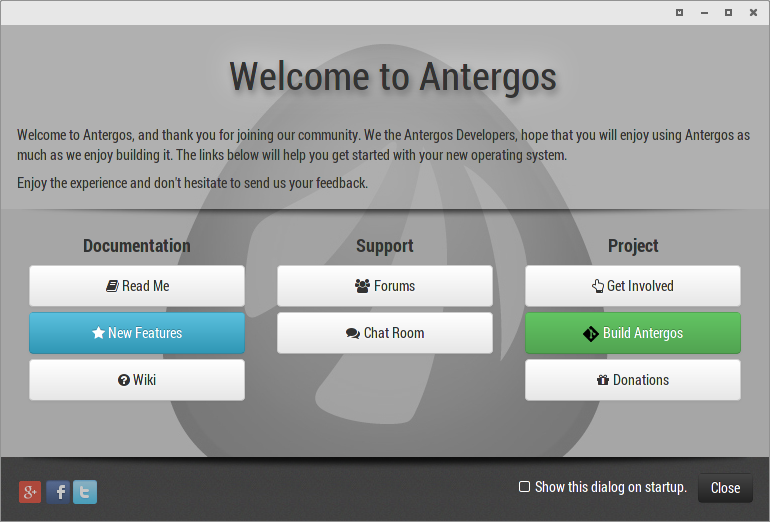Open the Facebook social icon
770x522 pixels.
(58, 492)
